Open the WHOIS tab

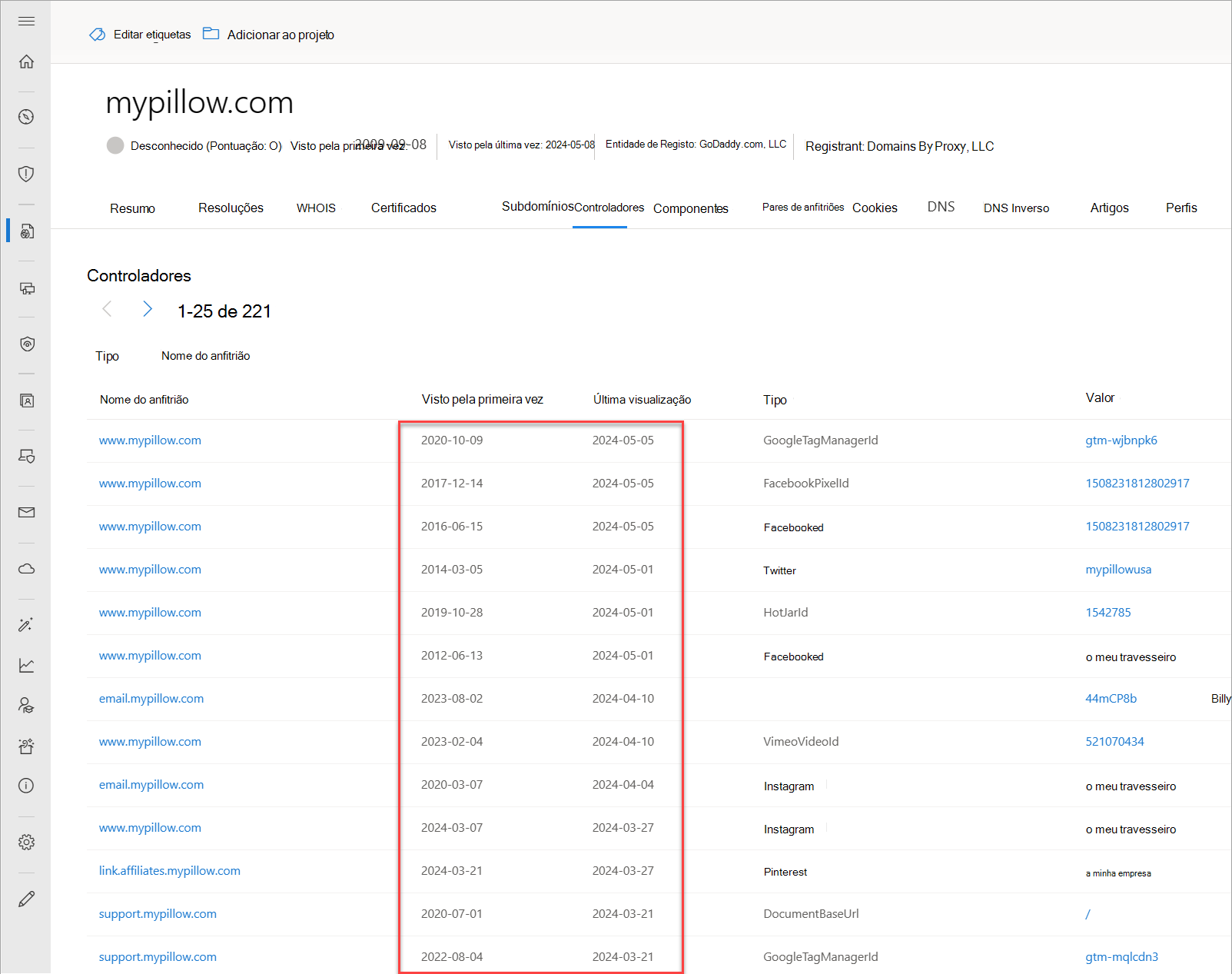tap(316, 208)
